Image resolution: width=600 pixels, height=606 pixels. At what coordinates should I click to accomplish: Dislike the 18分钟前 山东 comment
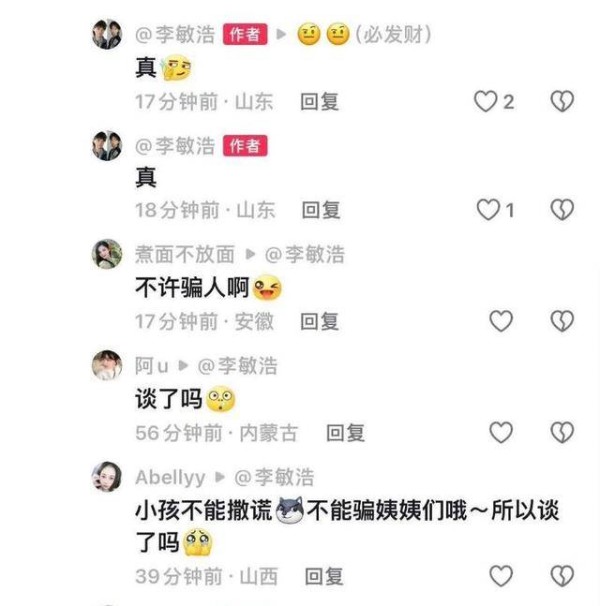[562, 210]
